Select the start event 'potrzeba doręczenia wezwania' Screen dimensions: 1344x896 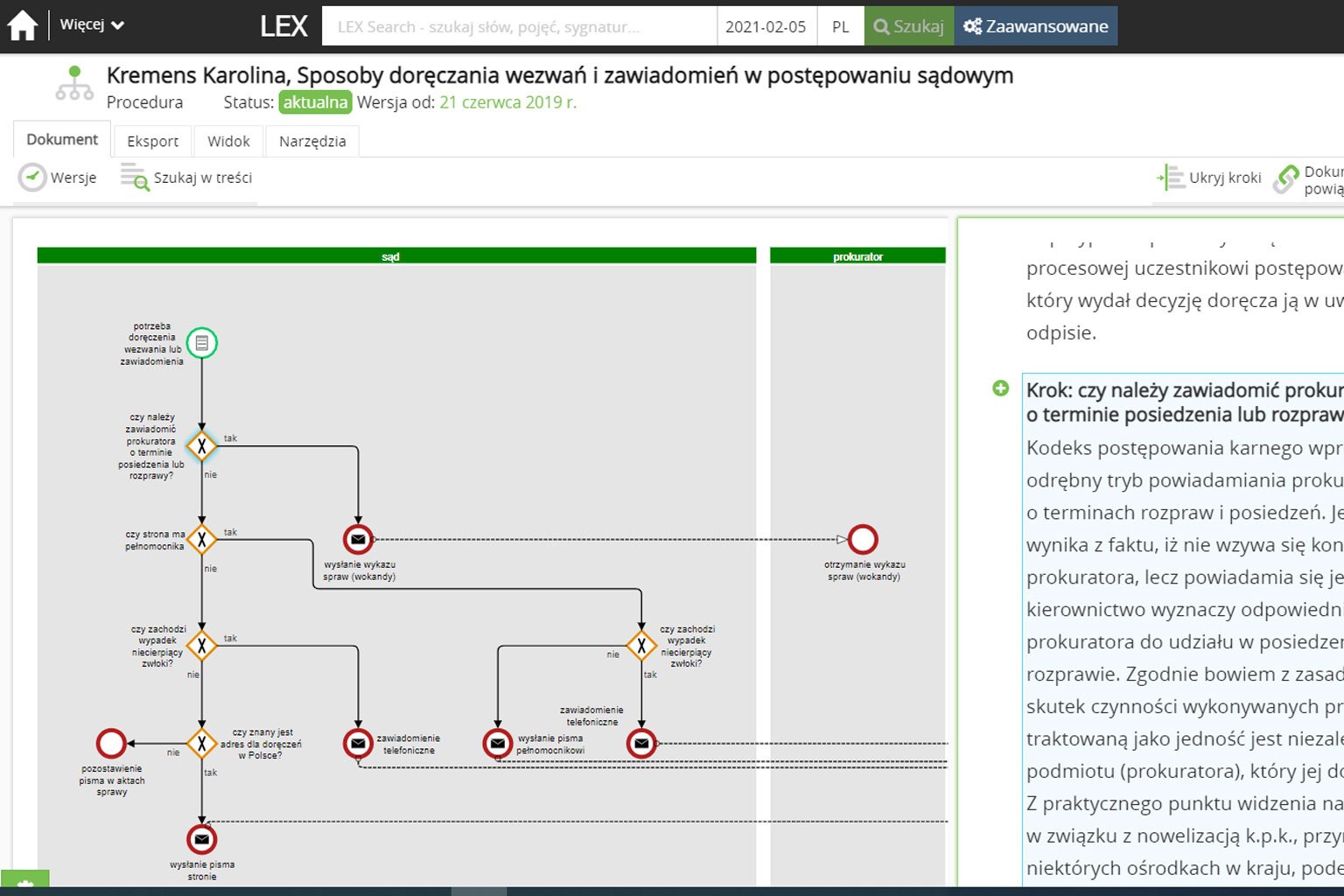[202, 343]
